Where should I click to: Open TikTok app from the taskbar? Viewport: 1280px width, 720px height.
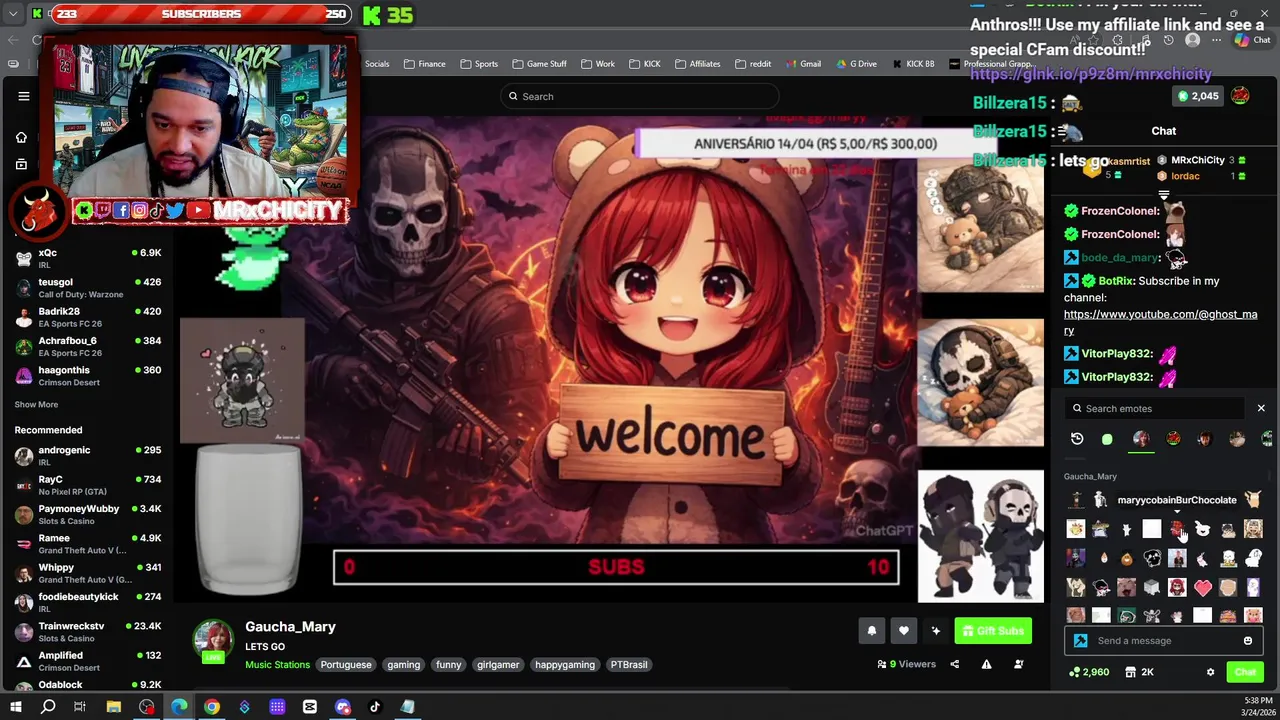[x=375, y=707]
